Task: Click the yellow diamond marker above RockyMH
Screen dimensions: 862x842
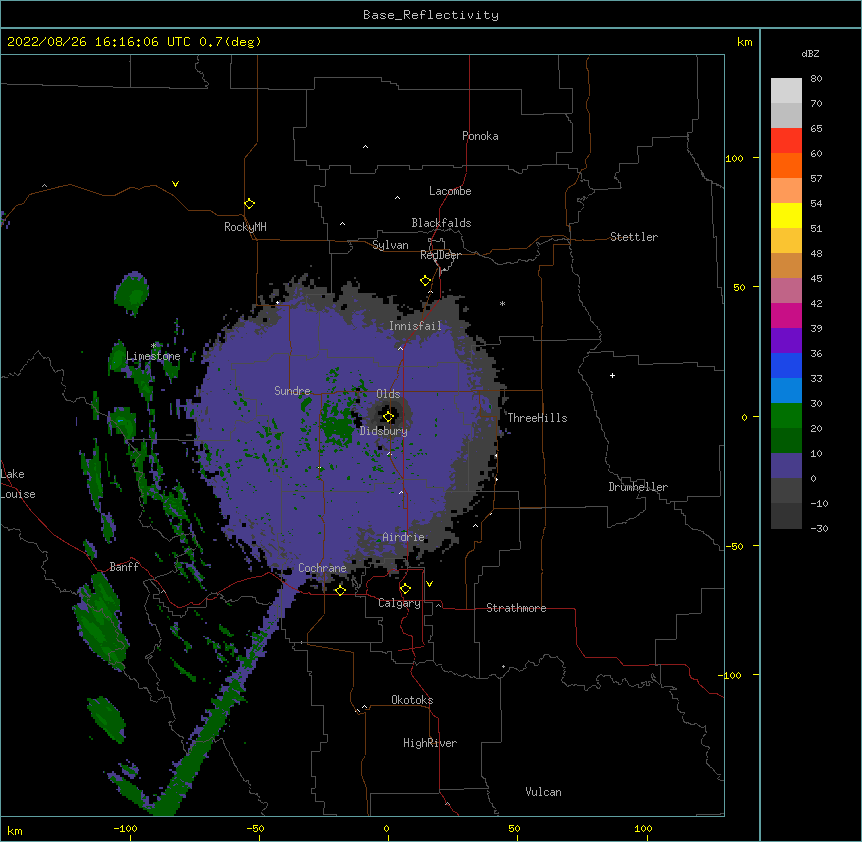Action: tap(250, 204)
